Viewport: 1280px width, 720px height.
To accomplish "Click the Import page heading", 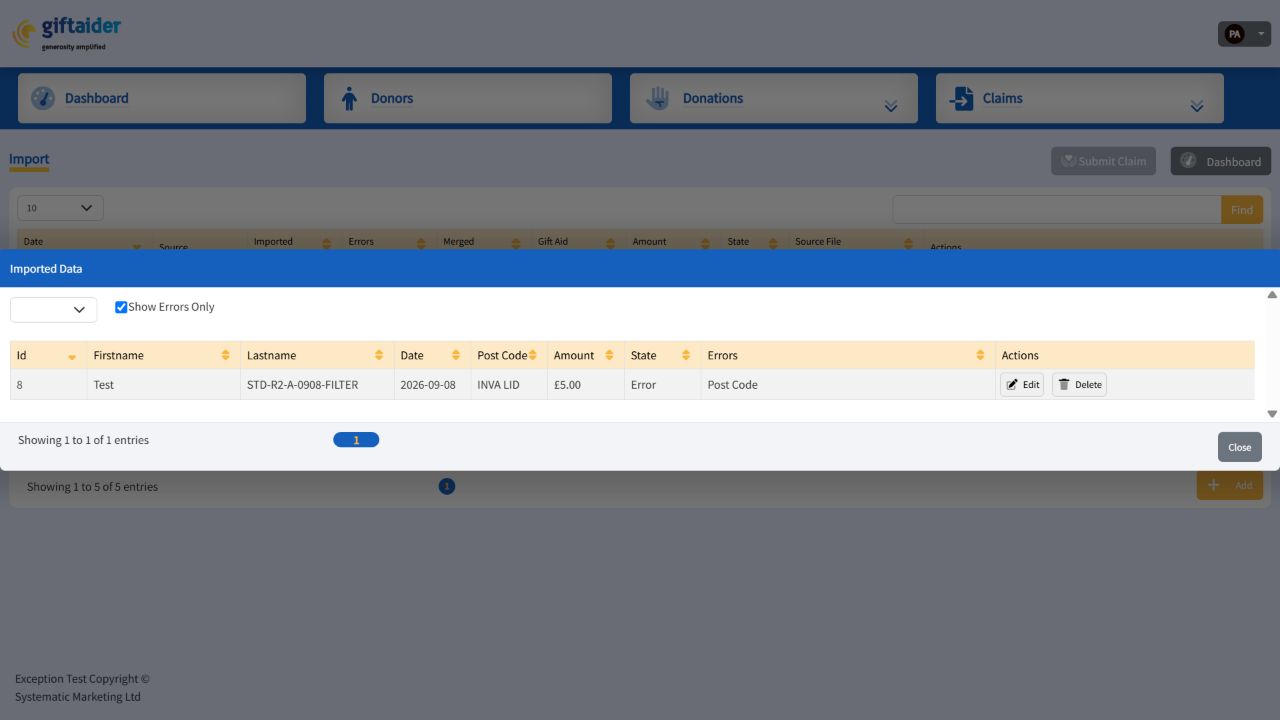I will coord(29,159).
